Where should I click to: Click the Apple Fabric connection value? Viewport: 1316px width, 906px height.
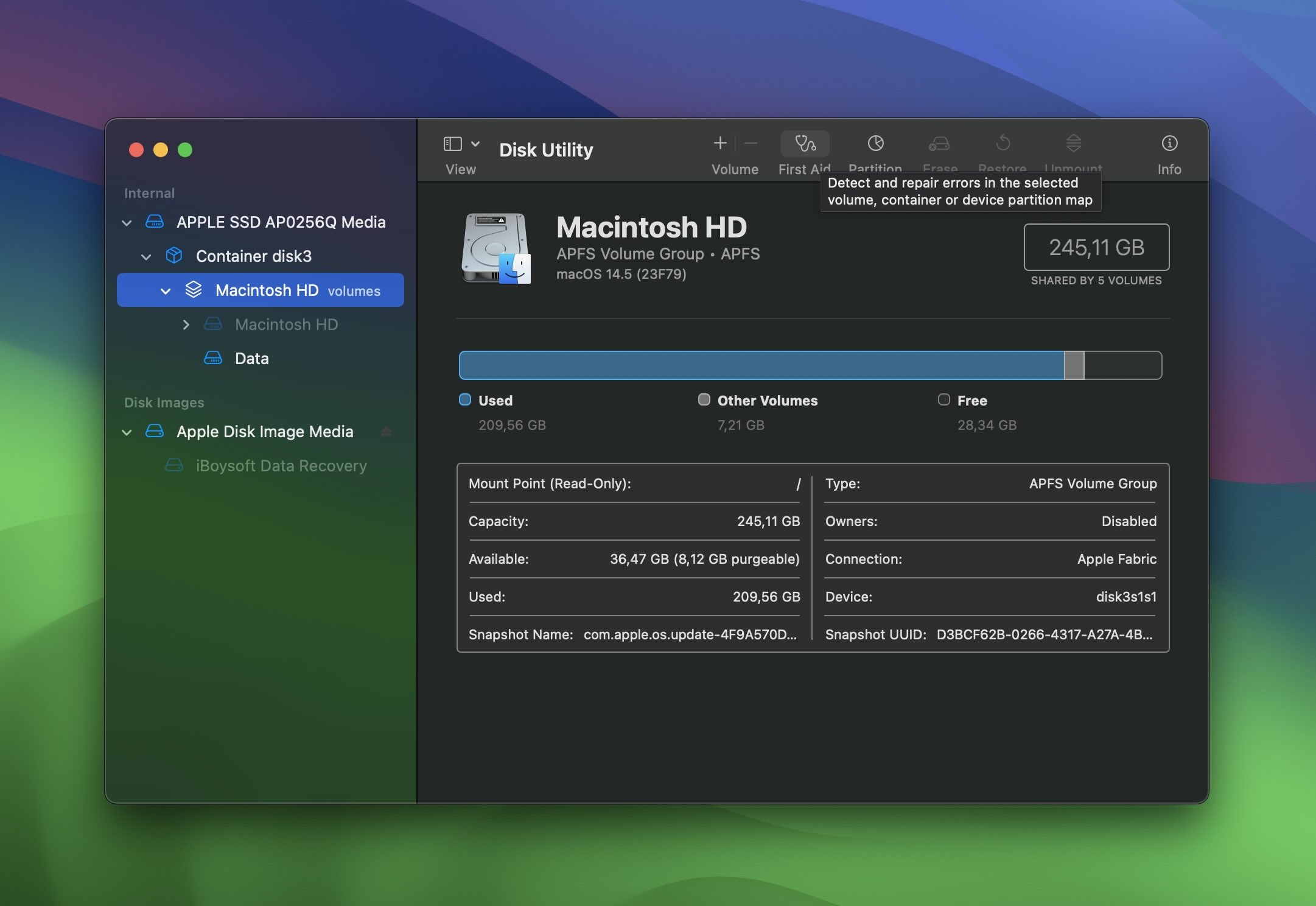pos(1117,559)
